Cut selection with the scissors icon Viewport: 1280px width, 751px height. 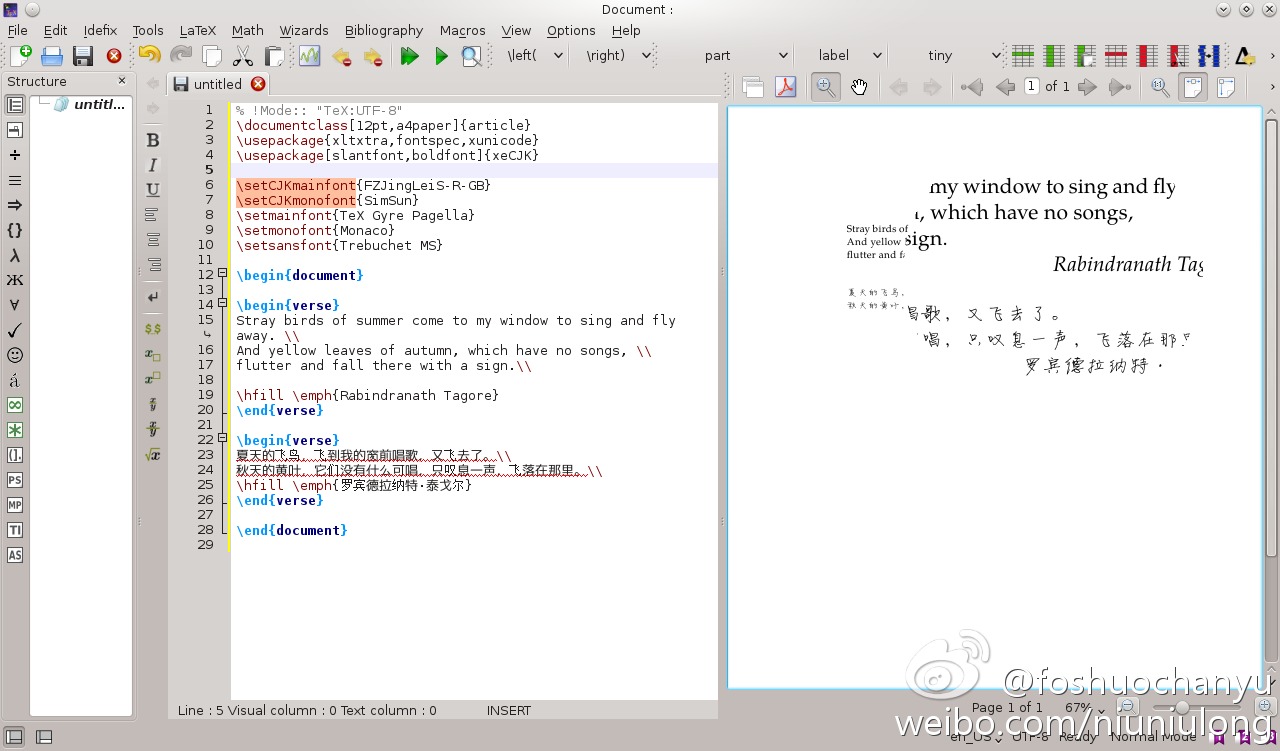242,56
